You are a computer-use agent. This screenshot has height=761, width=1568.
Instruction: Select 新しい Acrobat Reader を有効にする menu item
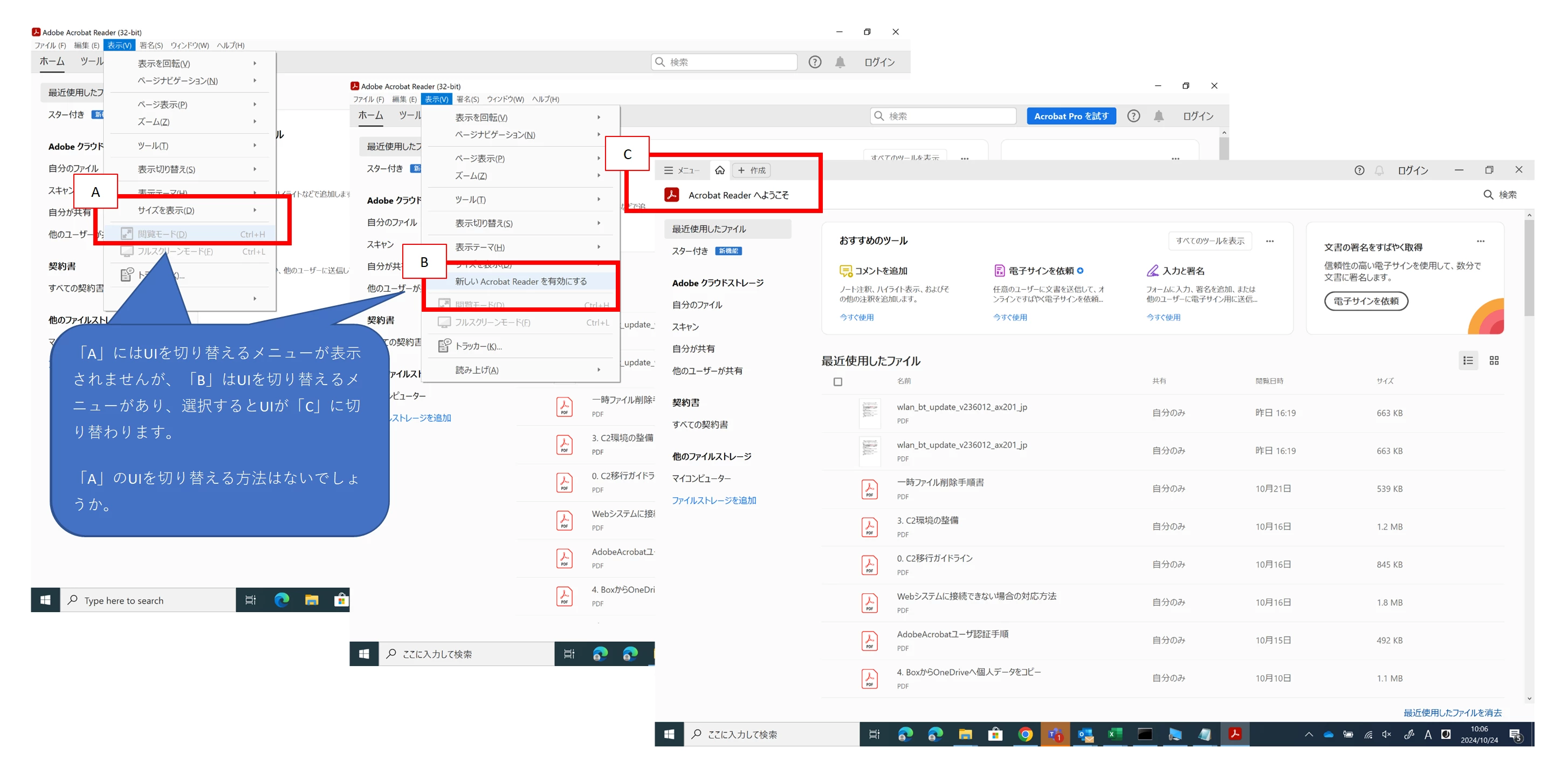[x=520, y=282]
